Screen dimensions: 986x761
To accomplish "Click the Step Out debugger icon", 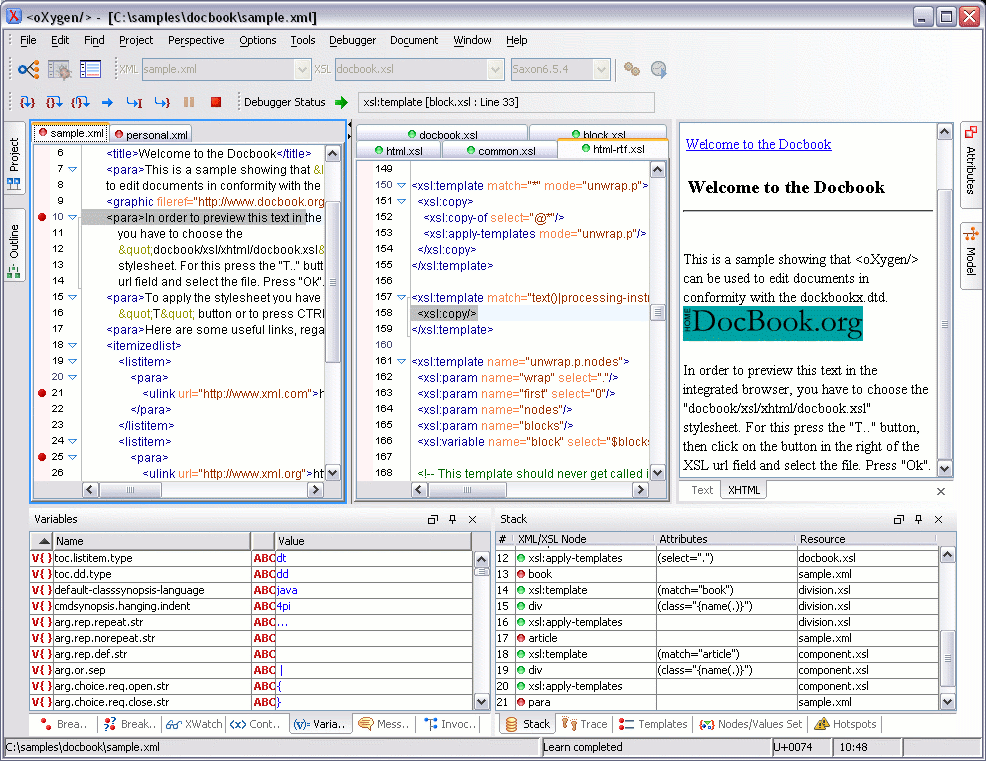I will (x=80, y=102).
